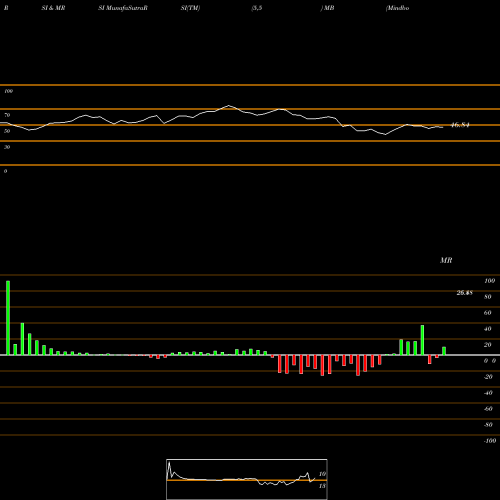
Task: Click the 40 label on MR axis
Action: [488, 329]
